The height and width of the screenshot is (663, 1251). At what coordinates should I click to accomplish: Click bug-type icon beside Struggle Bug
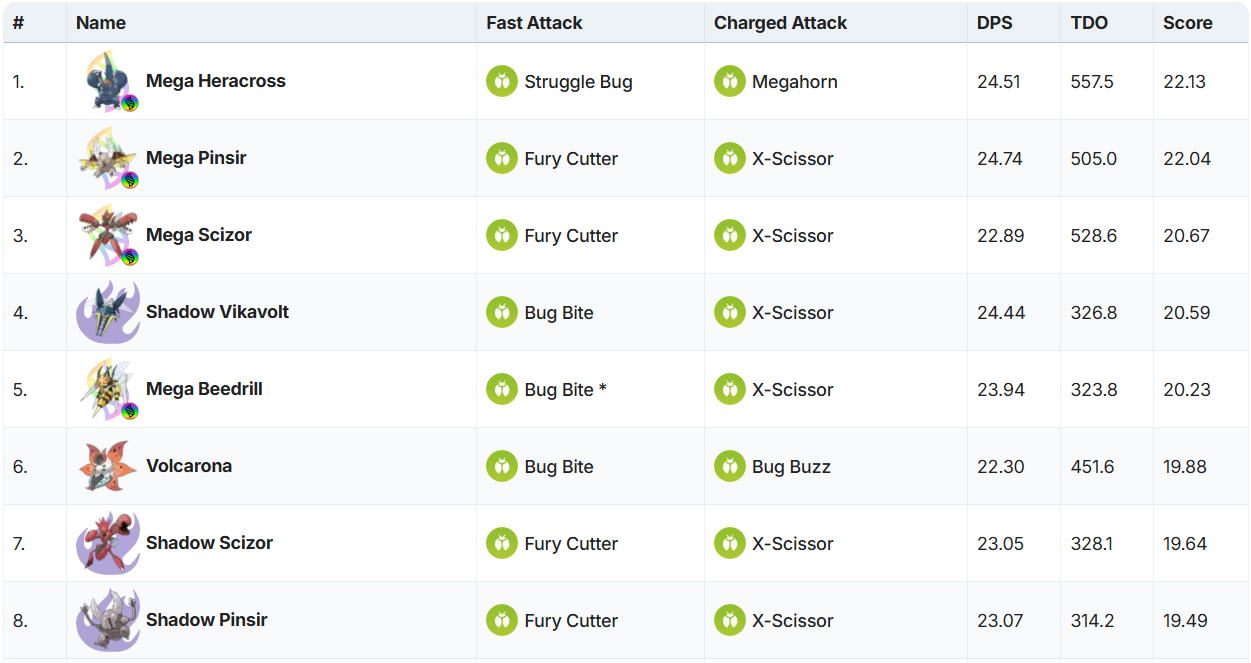(502, 81)
